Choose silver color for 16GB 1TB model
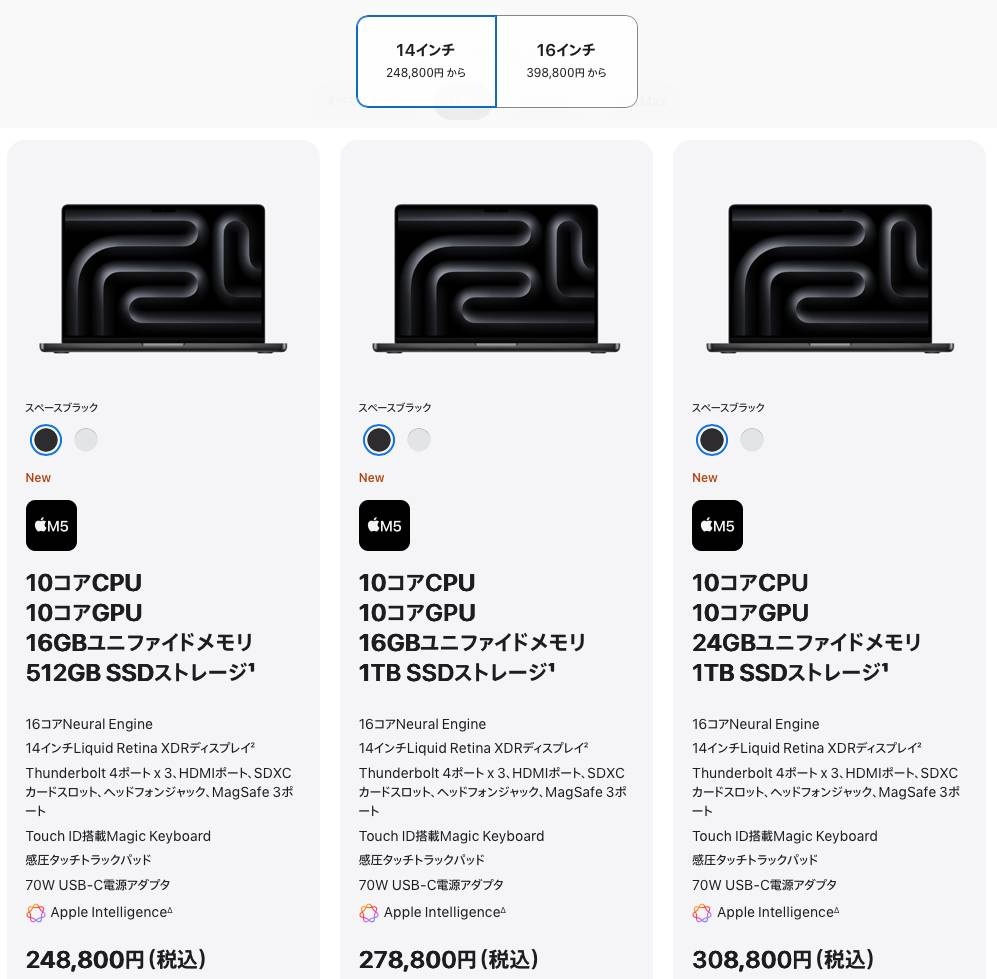This screenshot has height=979, width=997. pyautogui.click(x=419, y=439)
